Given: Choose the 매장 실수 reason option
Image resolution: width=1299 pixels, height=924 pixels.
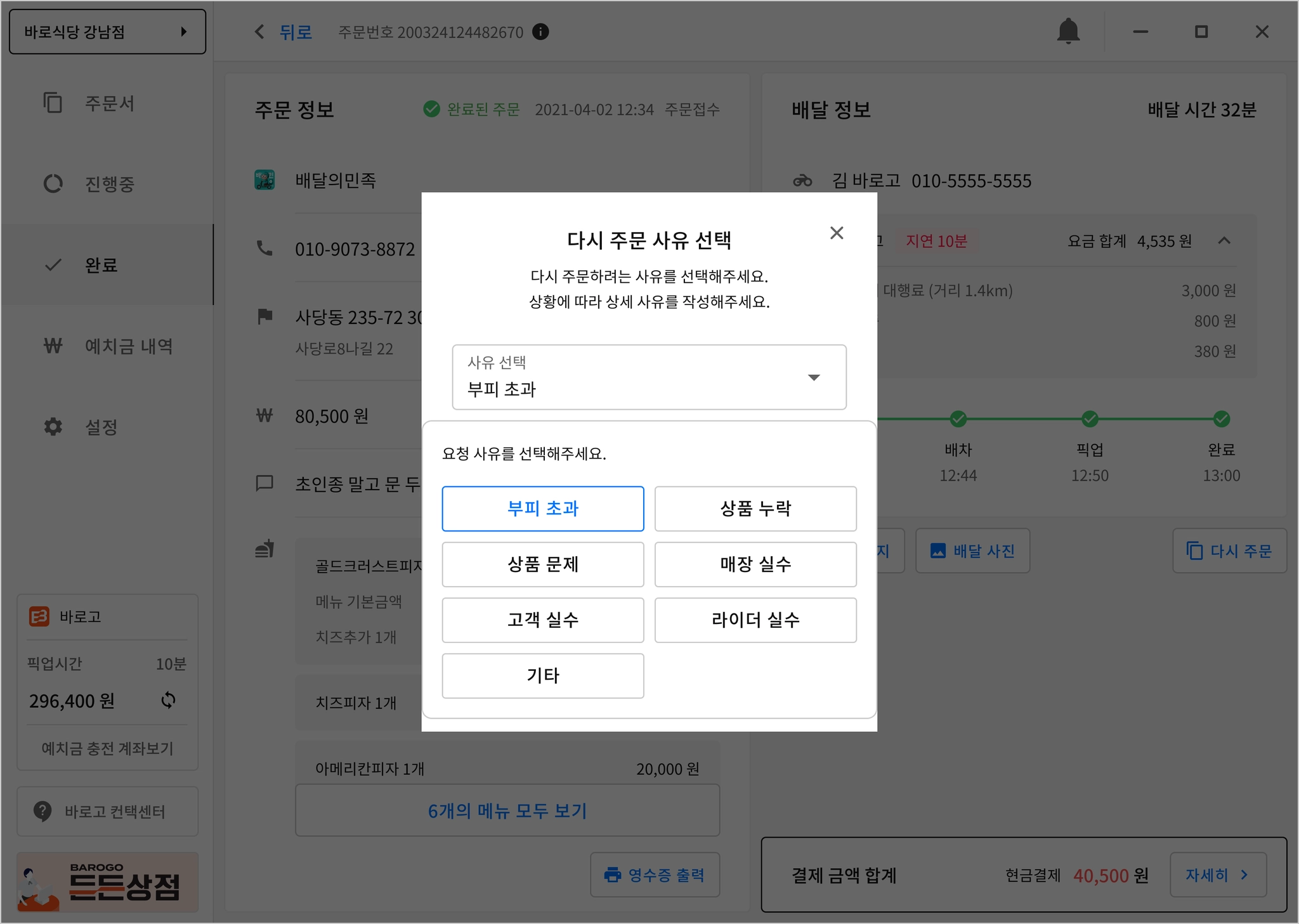Looking at the screenshot, I should pyautogui.click(x=755, y=564).
